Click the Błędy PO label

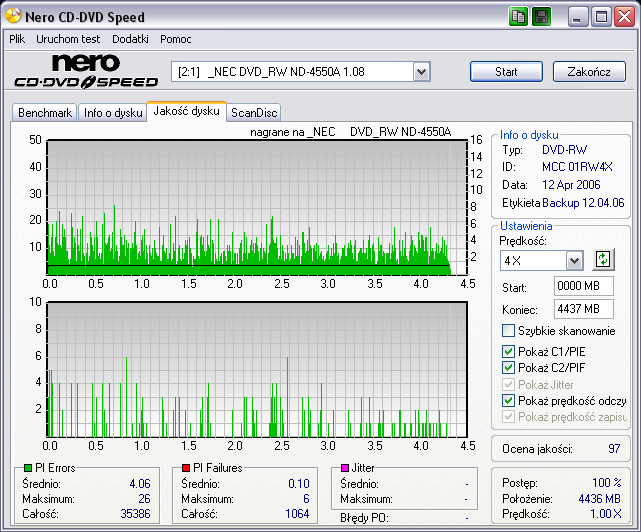(364, 518)
